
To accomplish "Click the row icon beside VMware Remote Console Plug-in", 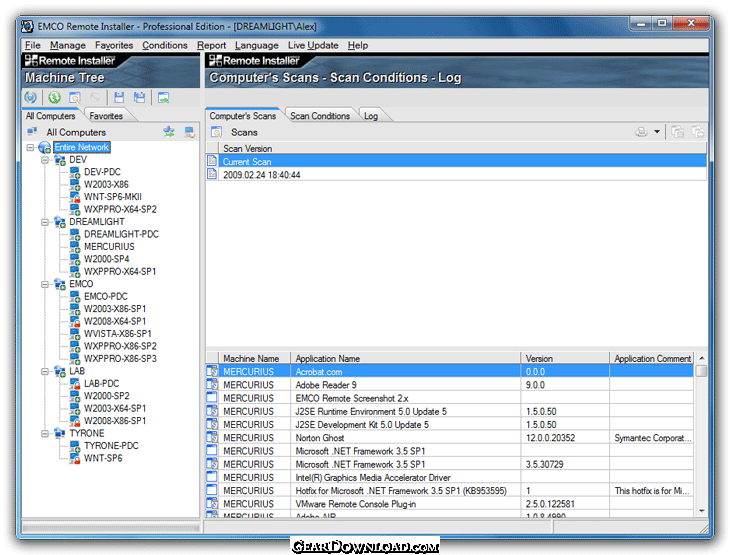I will [212, 503].
